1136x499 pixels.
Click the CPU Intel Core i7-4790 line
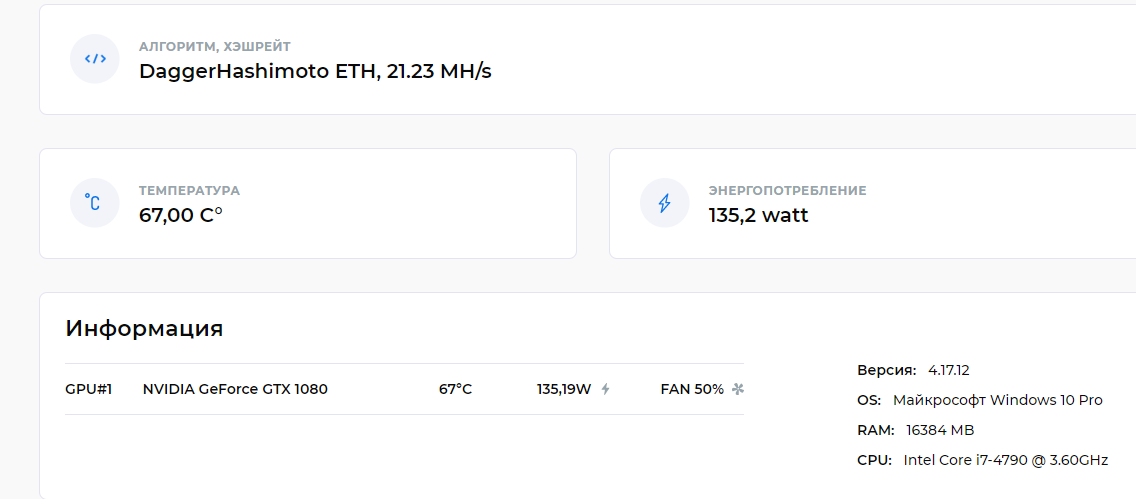982,460
